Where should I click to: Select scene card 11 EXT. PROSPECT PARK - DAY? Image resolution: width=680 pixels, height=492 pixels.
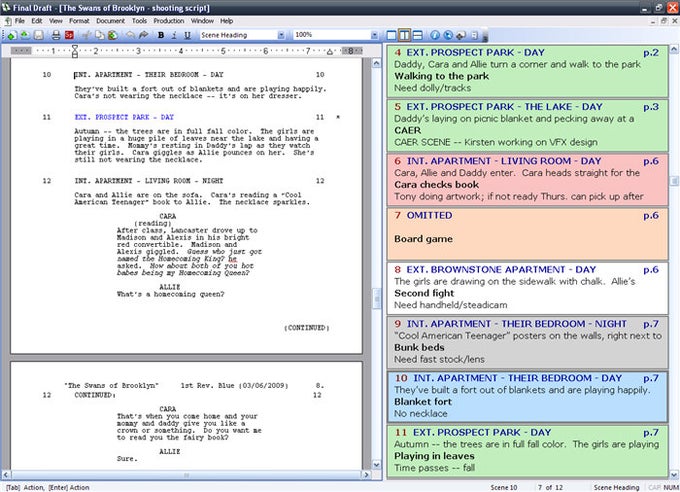pos(527,451)
